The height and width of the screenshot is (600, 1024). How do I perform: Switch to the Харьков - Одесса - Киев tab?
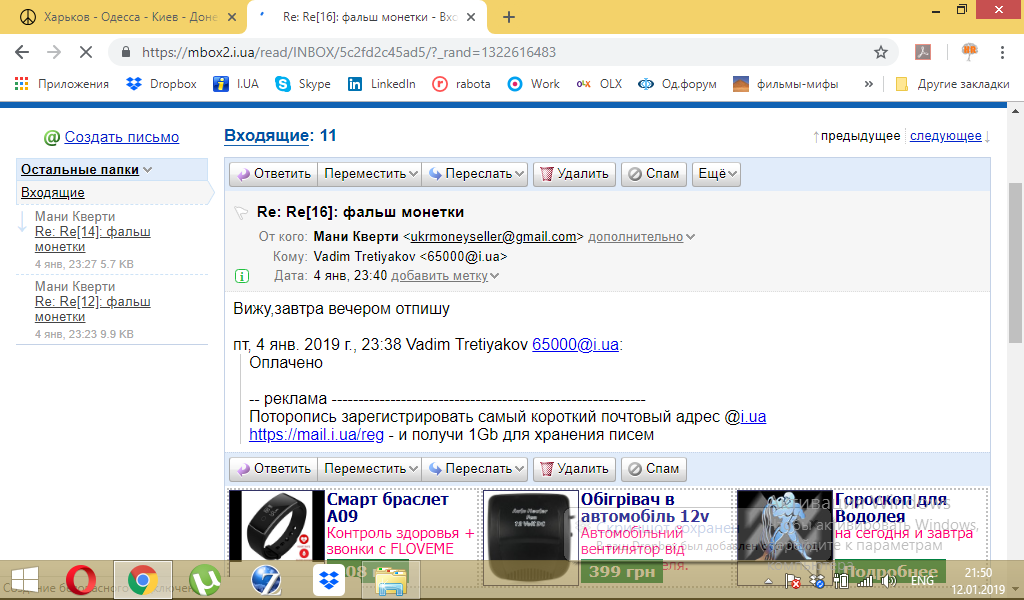(124, 17)
